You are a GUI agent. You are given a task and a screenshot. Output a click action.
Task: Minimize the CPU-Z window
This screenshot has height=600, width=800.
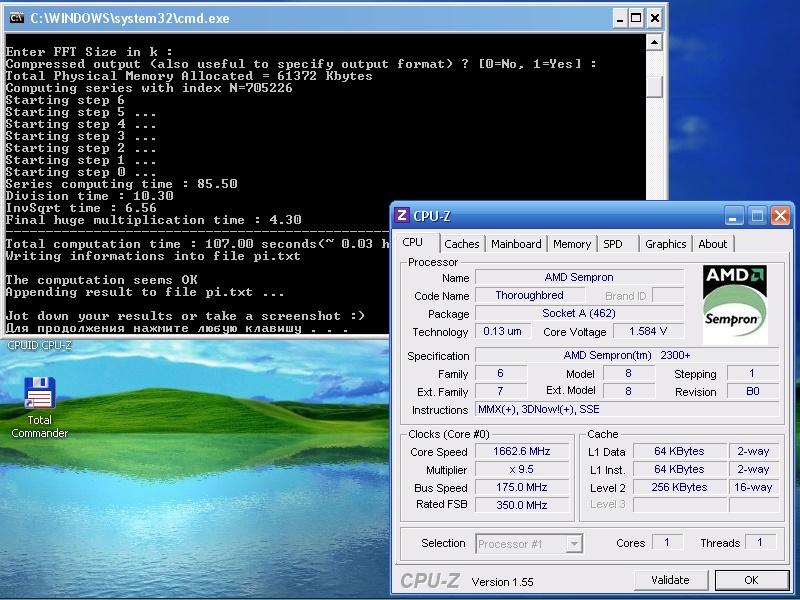click(733, 216)
